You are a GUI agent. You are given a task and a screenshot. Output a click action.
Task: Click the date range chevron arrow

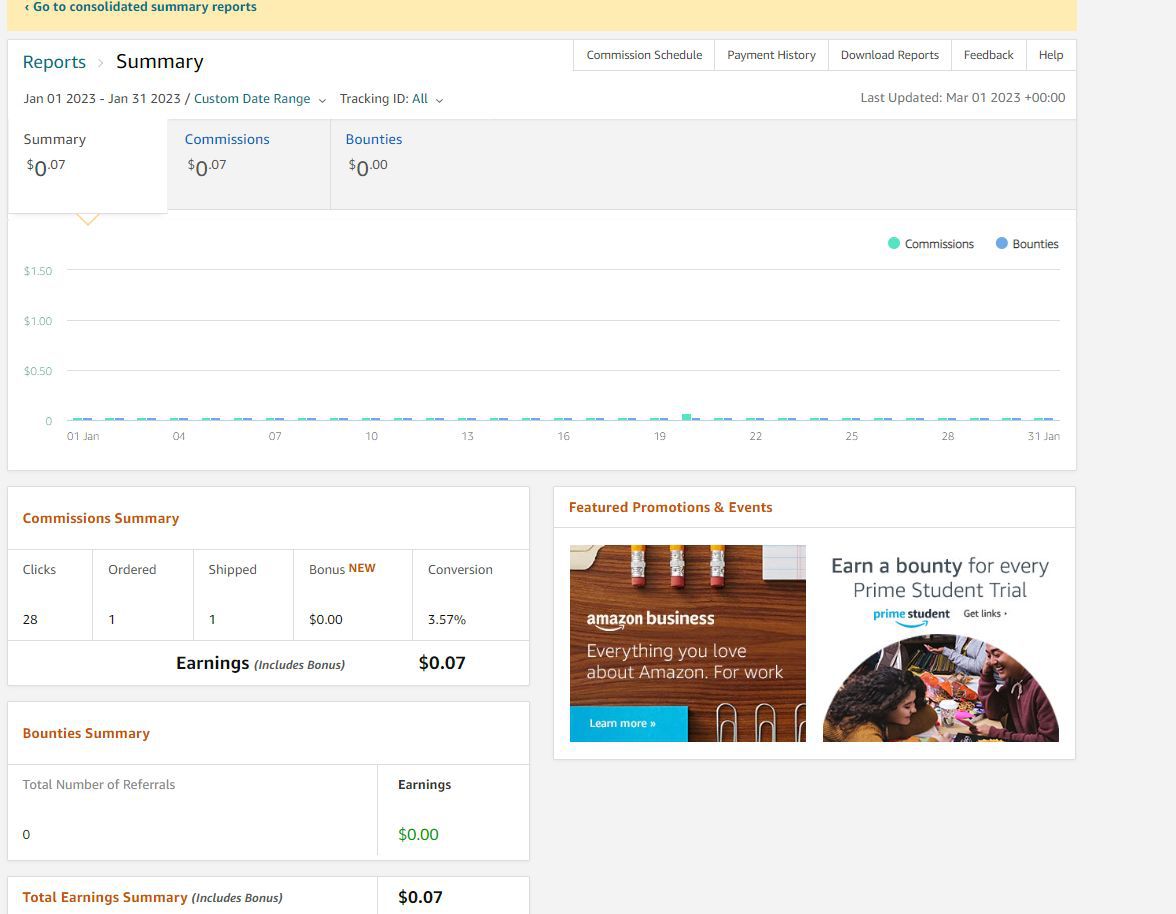(x=322, y=100)
